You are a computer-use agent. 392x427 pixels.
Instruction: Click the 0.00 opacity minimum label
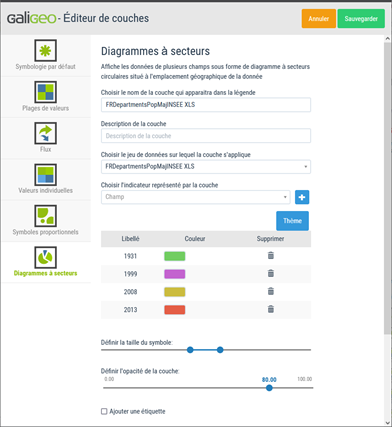(109, 379)
